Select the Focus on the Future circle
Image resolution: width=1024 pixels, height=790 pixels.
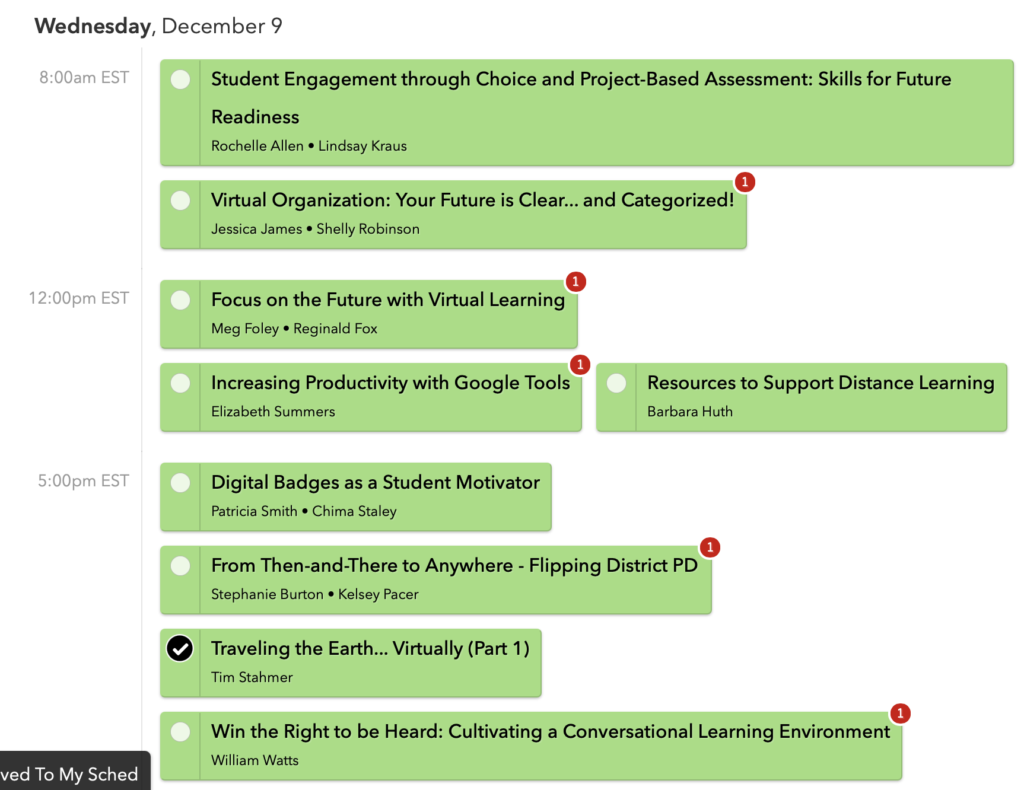[x=180, y=300]
